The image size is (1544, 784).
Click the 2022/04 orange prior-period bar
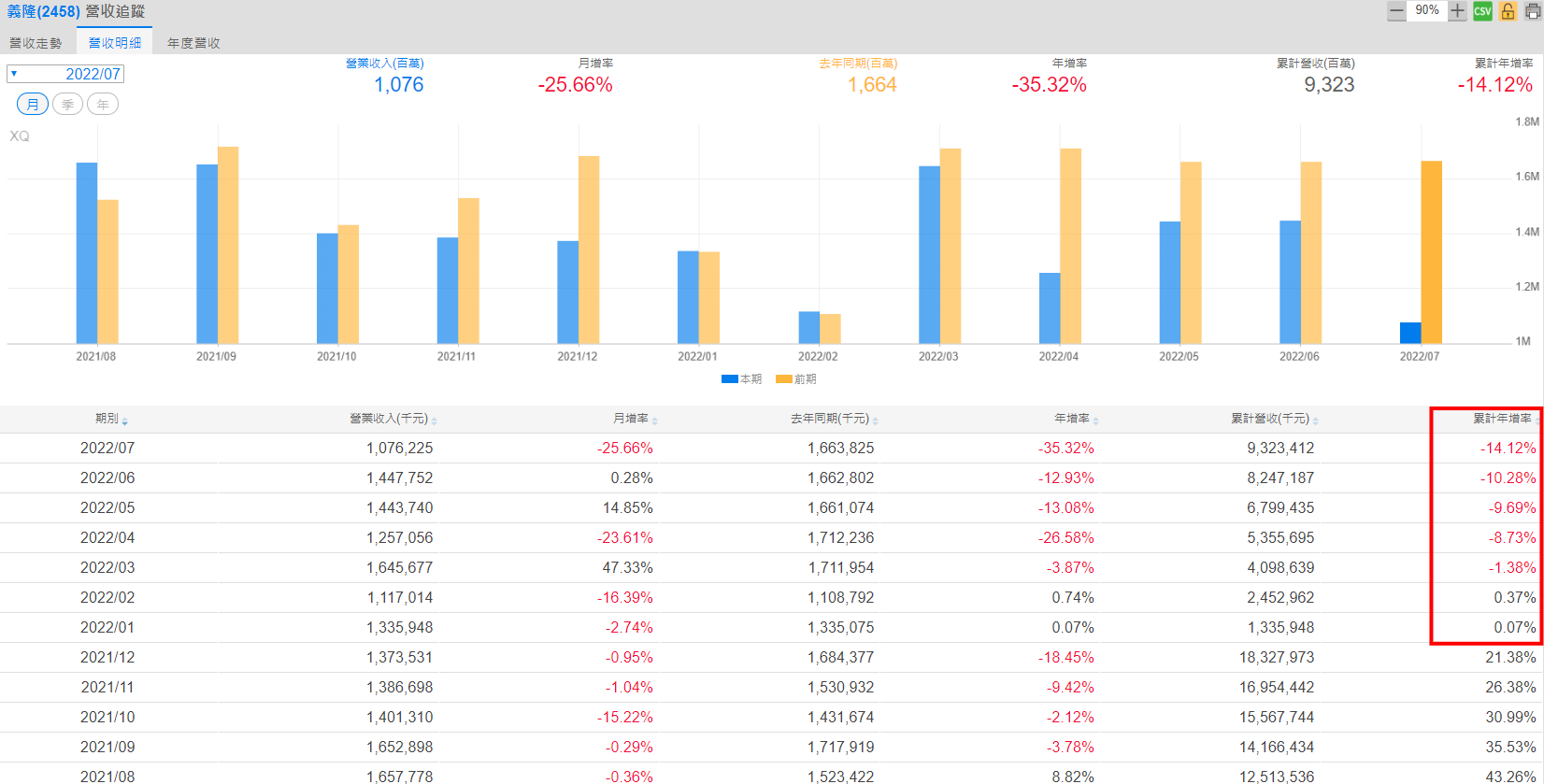click(x=1071, y=246)
